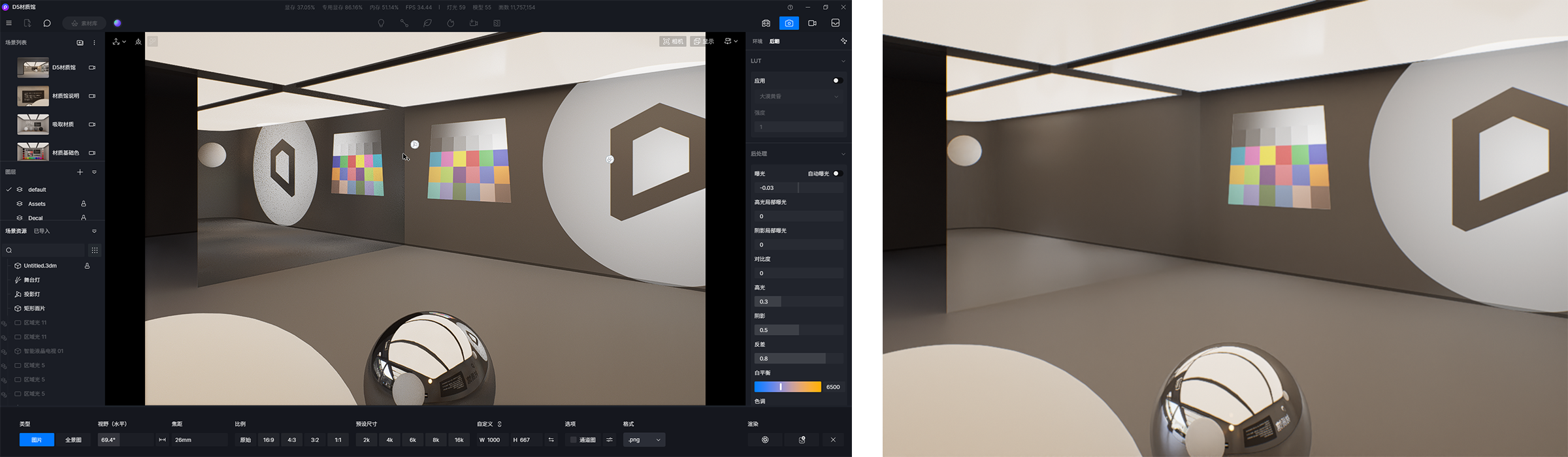The height and width of the screenshot is (457, 1568).
Task: Switch to video mode icon
Action: click(812, 23)
